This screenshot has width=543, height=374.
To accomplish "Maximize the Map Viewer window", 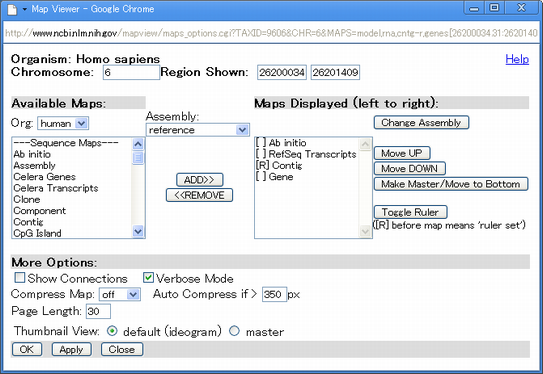I will pyautogui.click(x=494, y=8).
